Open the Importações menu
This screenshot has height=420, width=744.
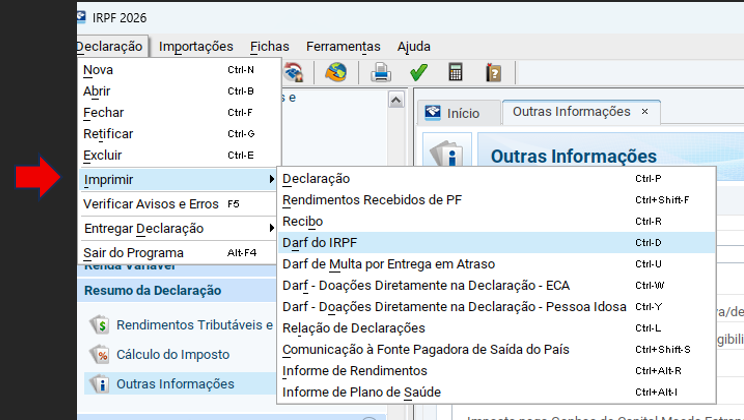196,46
